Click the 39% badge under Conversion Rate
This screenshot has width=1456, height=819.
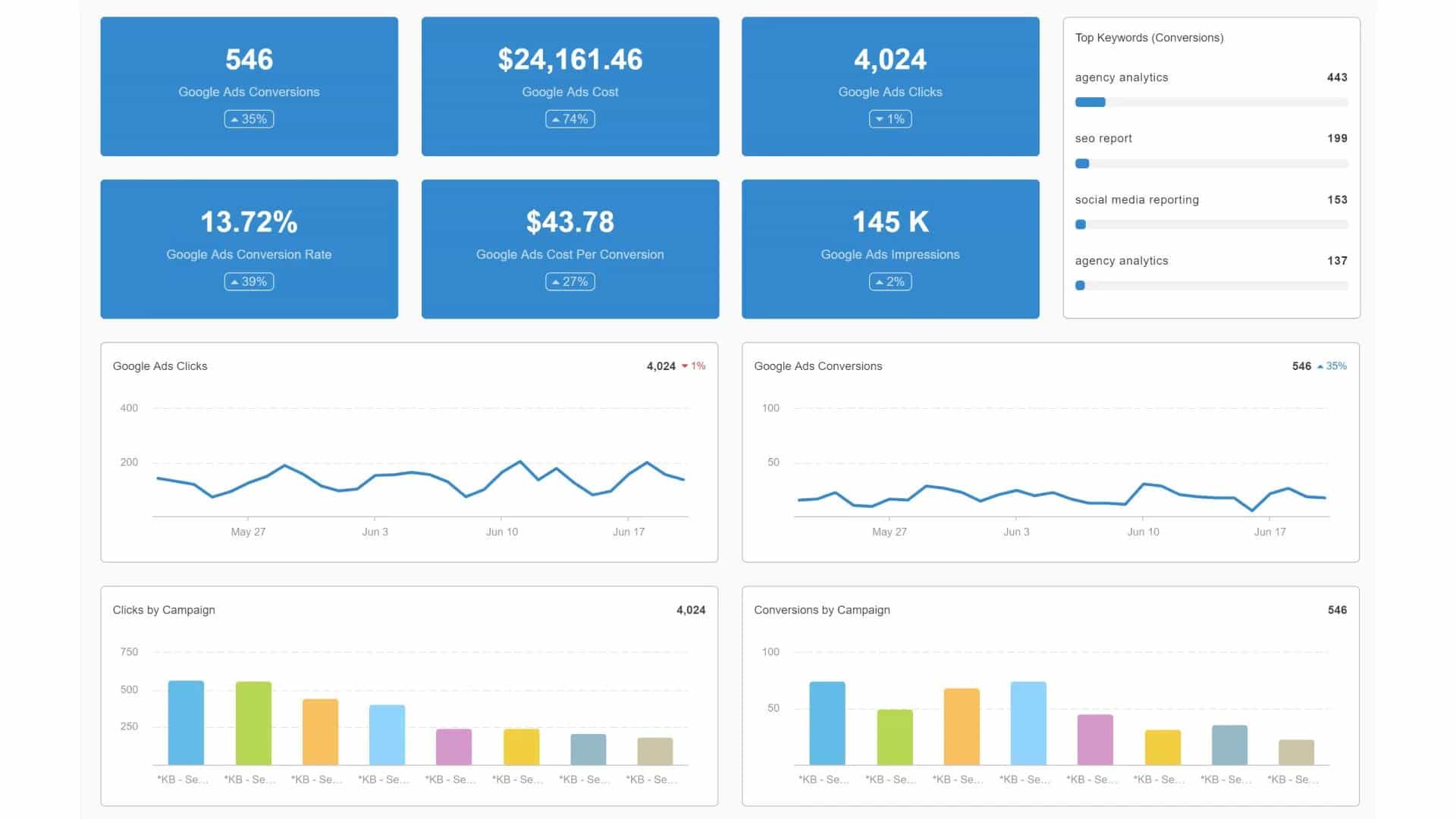coord(249,281)
